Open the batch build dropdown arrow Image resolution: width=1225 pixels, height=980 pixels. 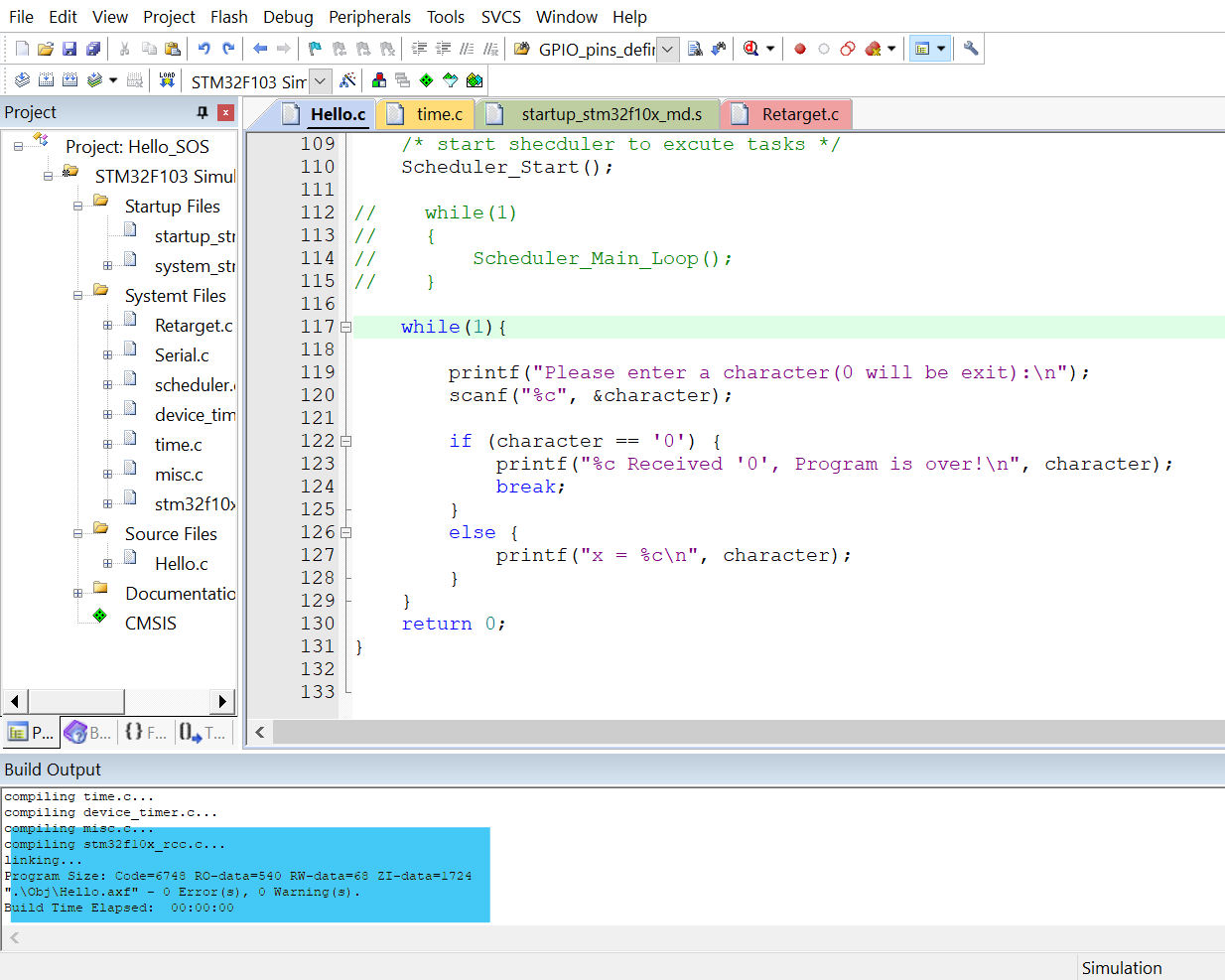coord(113,80)
